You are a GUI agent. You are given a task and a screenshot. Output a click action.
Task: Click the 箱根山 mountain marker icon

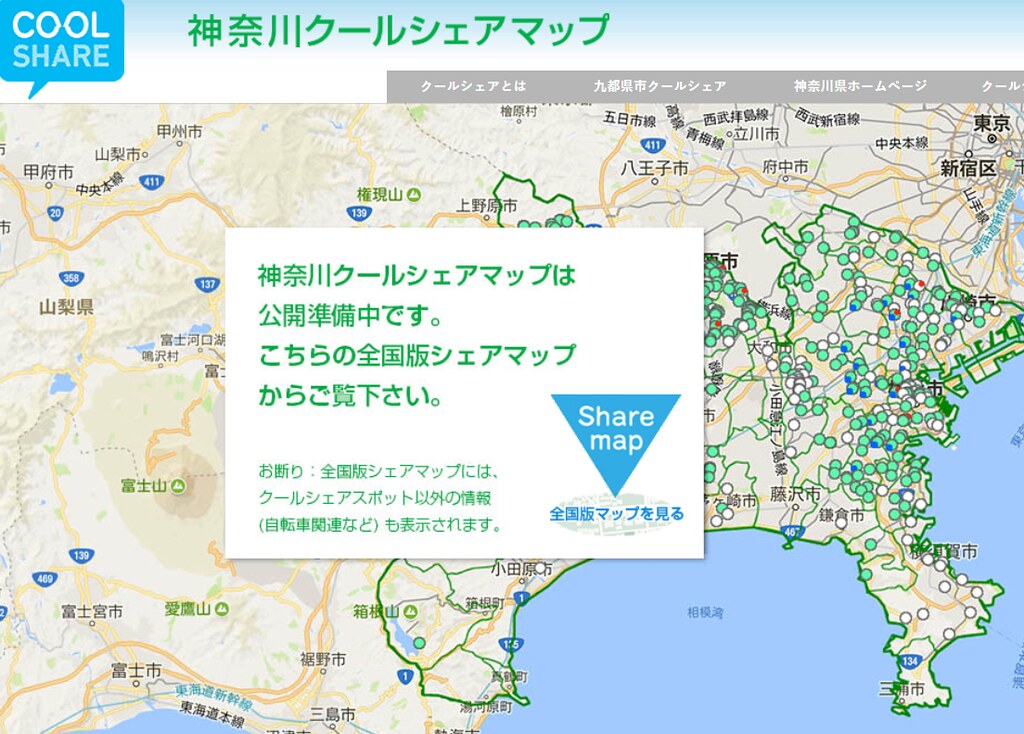(x=410, y=612)
